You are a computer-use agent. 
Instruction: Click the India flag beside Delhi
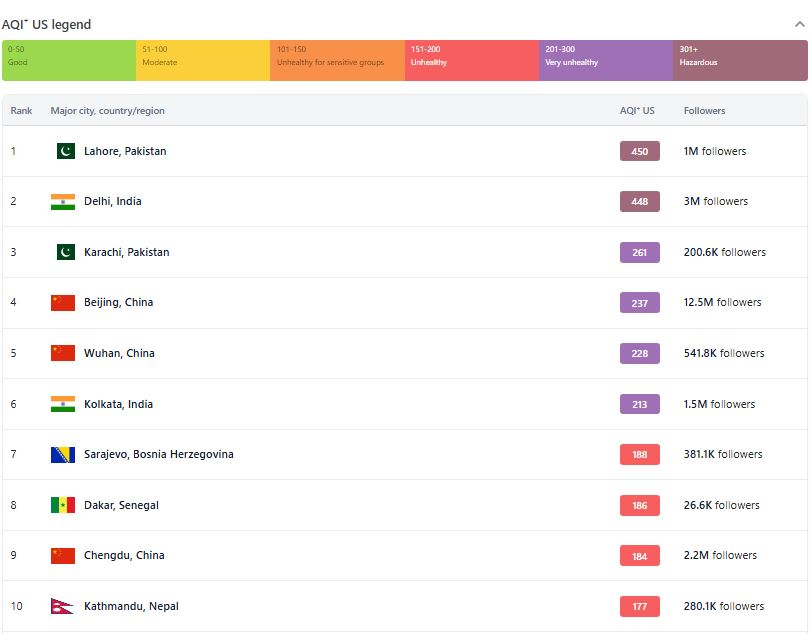(63, 202)
